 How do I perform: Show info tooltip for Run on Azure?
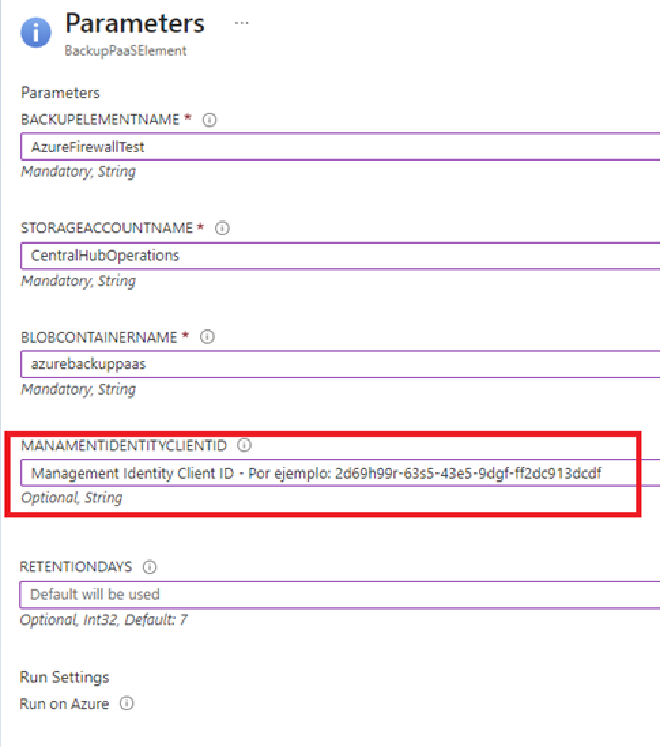tap(127, 703)
